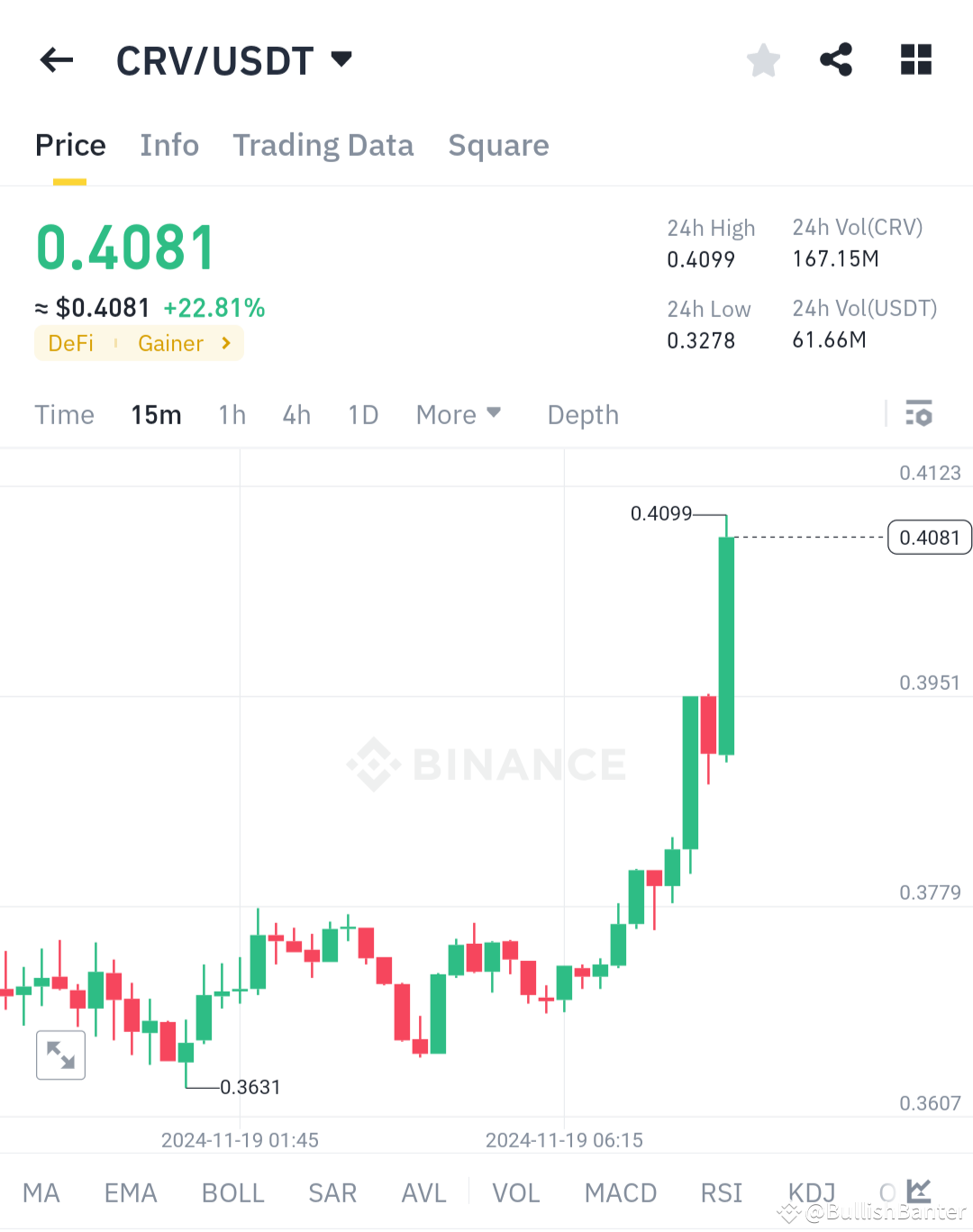The image size is (973, 1232).
Task: Enable the RSI indicator
Action: pos(721,1191)
